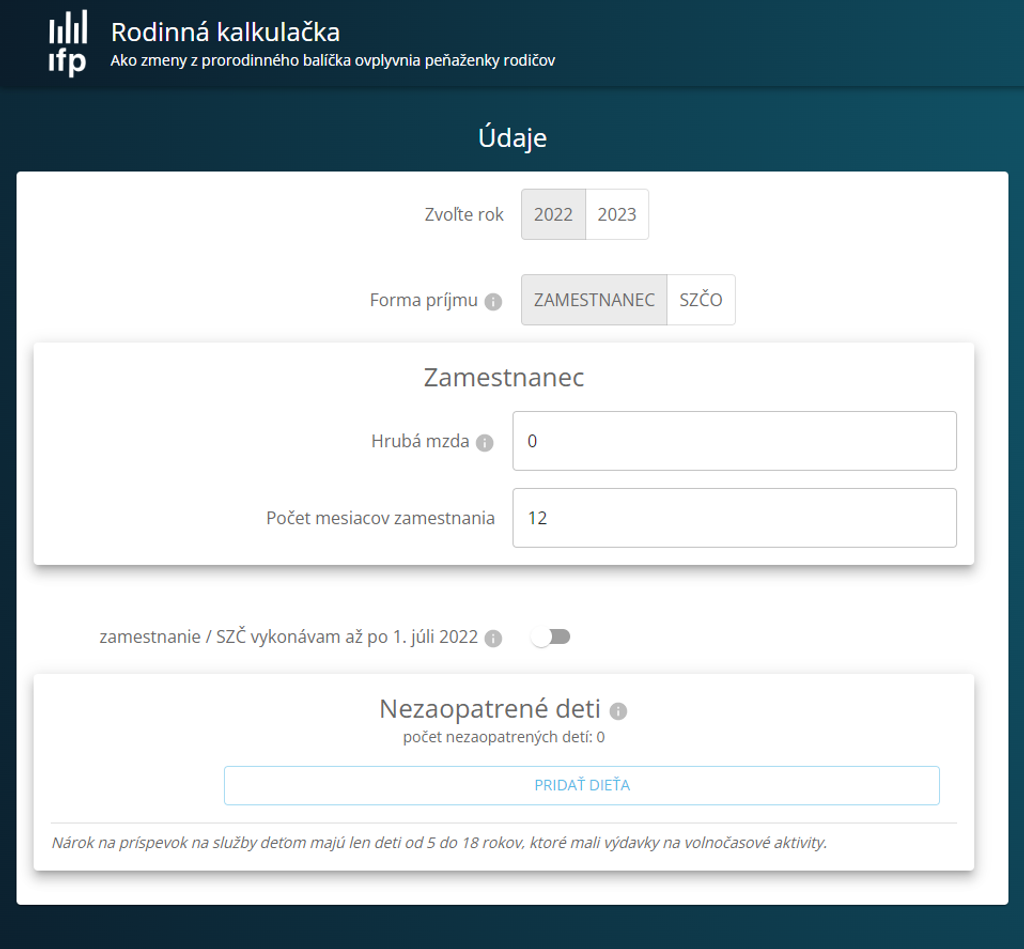The image size is (1024, 949).
Task: Click the Zvoľte rok label
Action: click(x=464, y=215)
